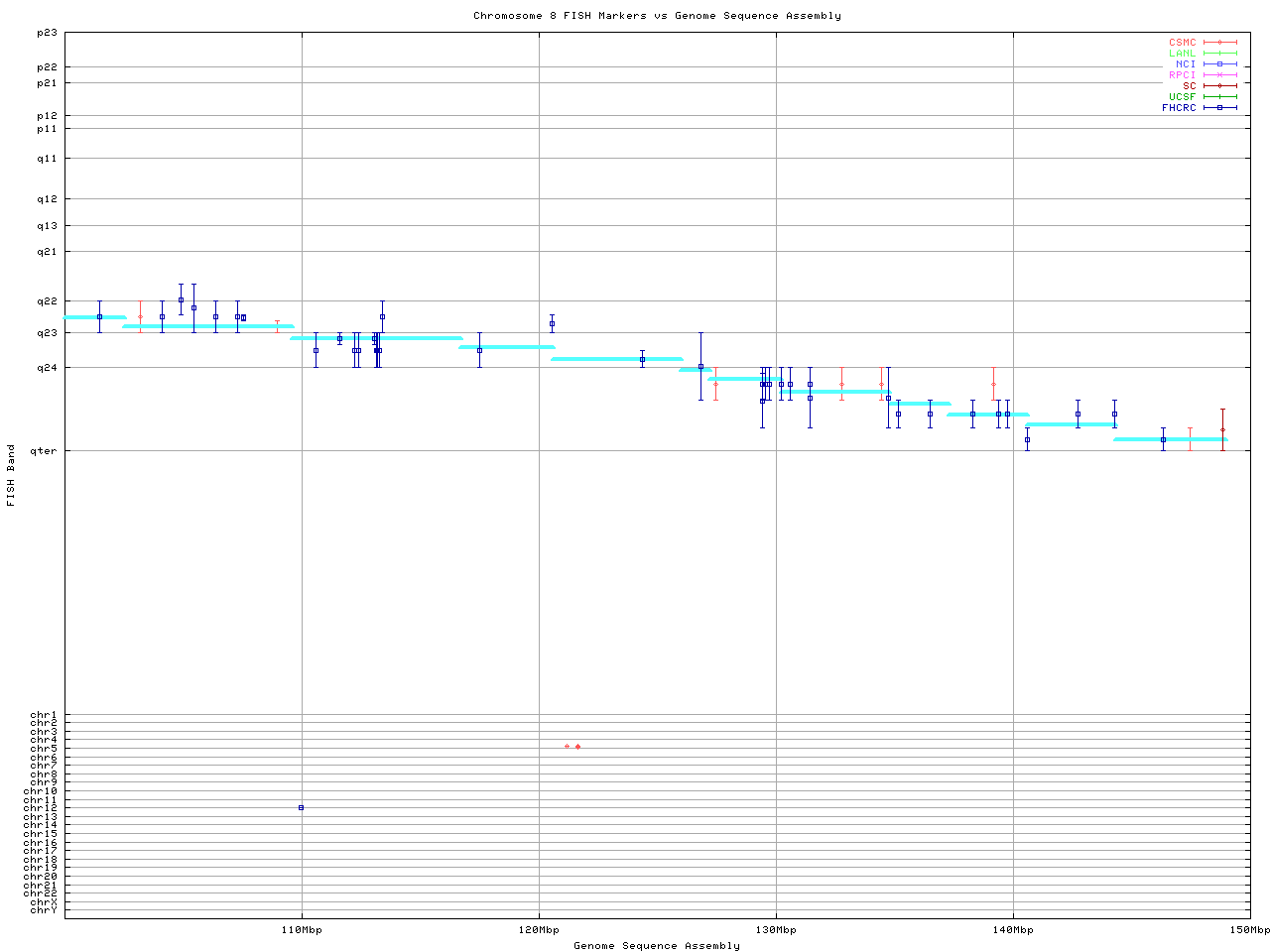Click the chart title text
The height and width of the screenshot is (952, 1270).
[657, 16]
